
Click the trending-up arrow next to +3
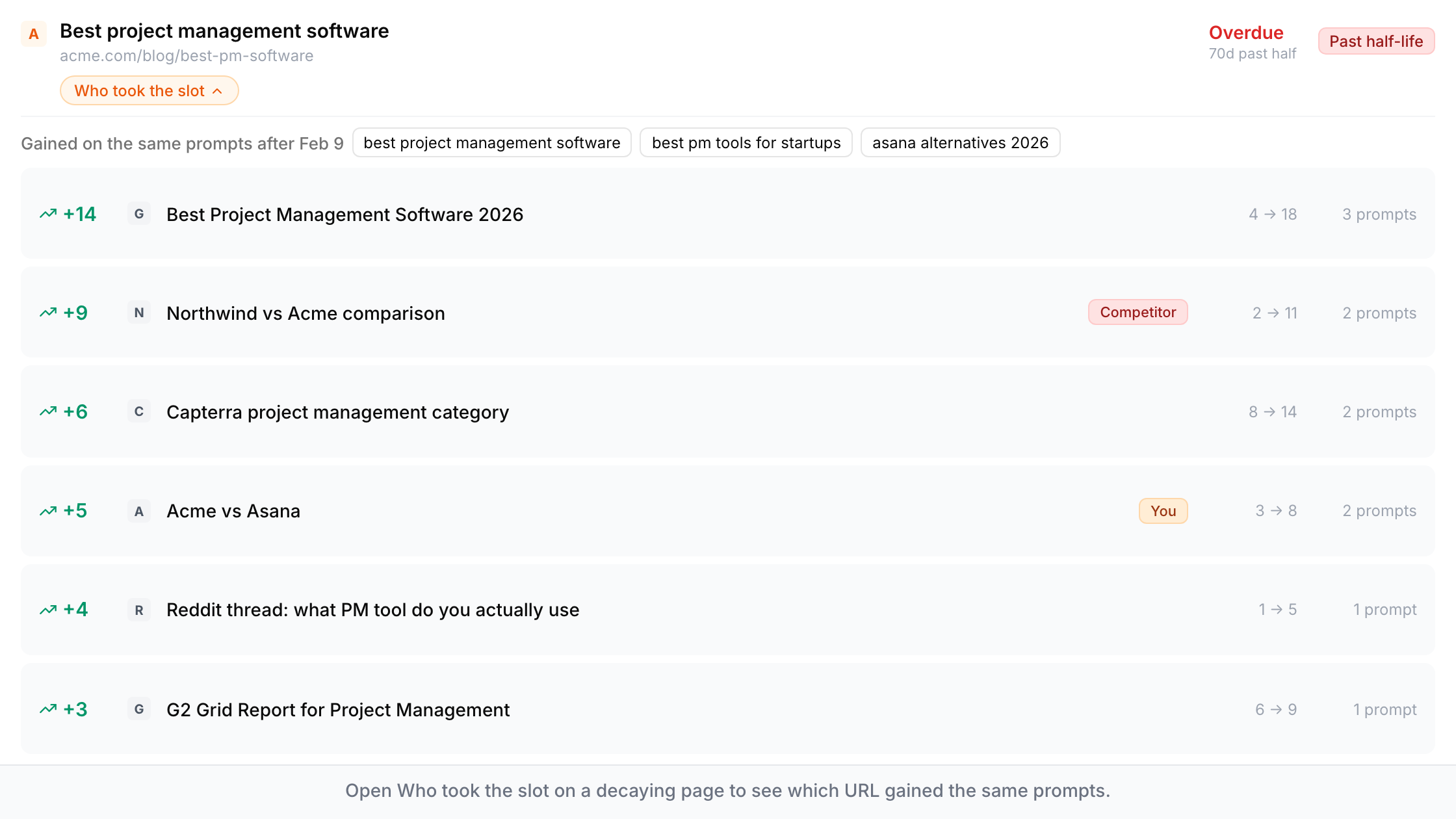point(48,709)
